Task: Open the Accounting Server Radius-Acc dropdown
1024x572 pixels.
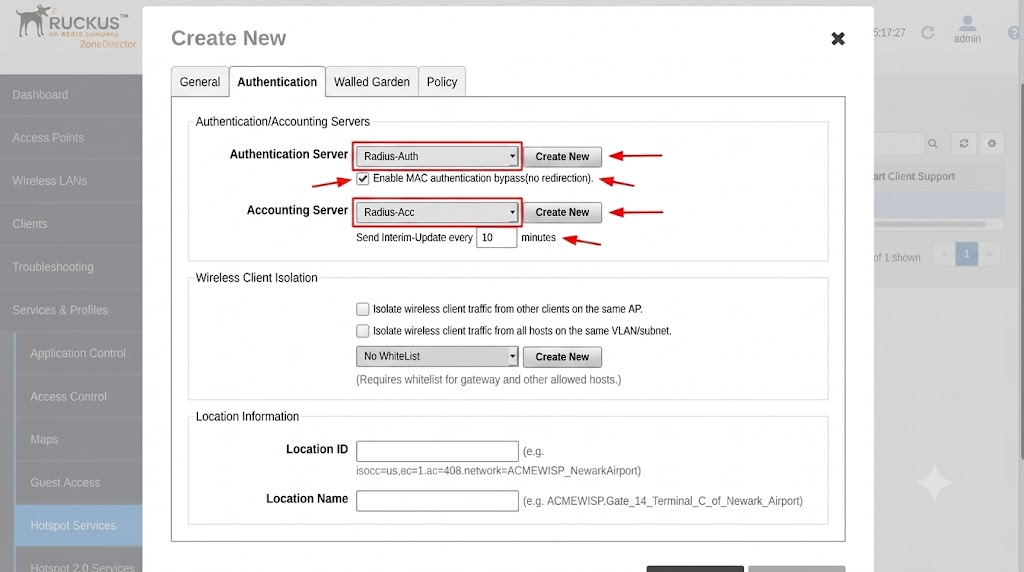Action: (437, 212)
